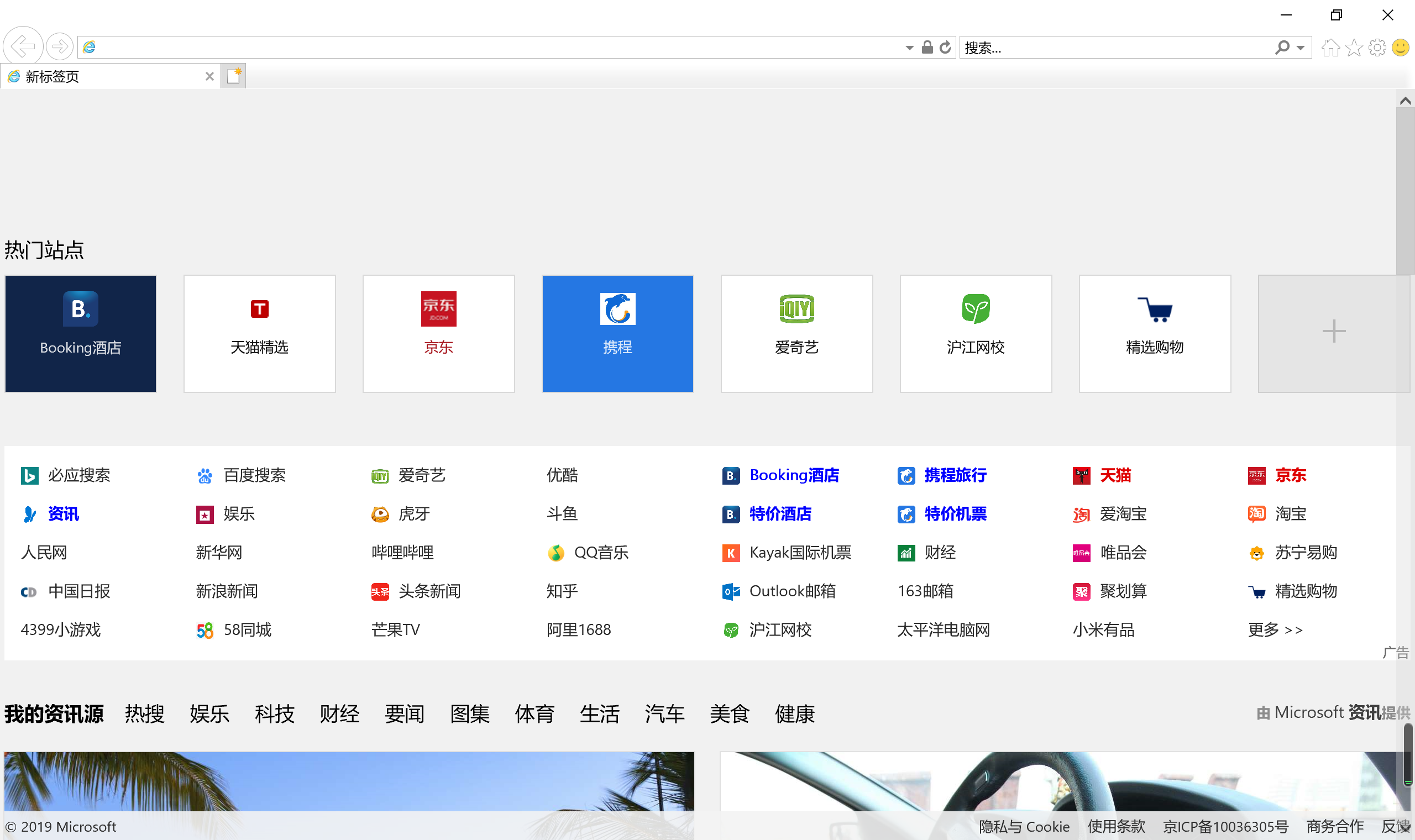Click the 百度搜索 paw icon

point(205,475)
